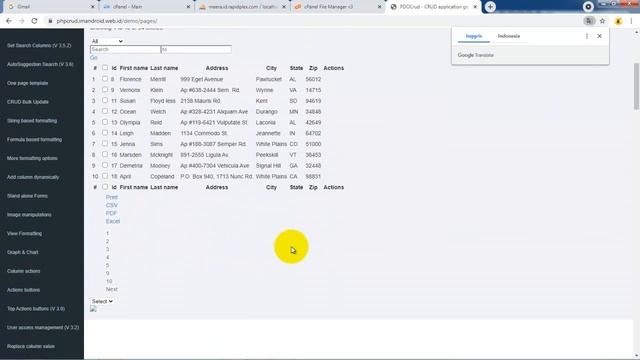640x360 pixels.
Task: Check the row for Marsden Mcknight
Action: (x=105, y=154)
